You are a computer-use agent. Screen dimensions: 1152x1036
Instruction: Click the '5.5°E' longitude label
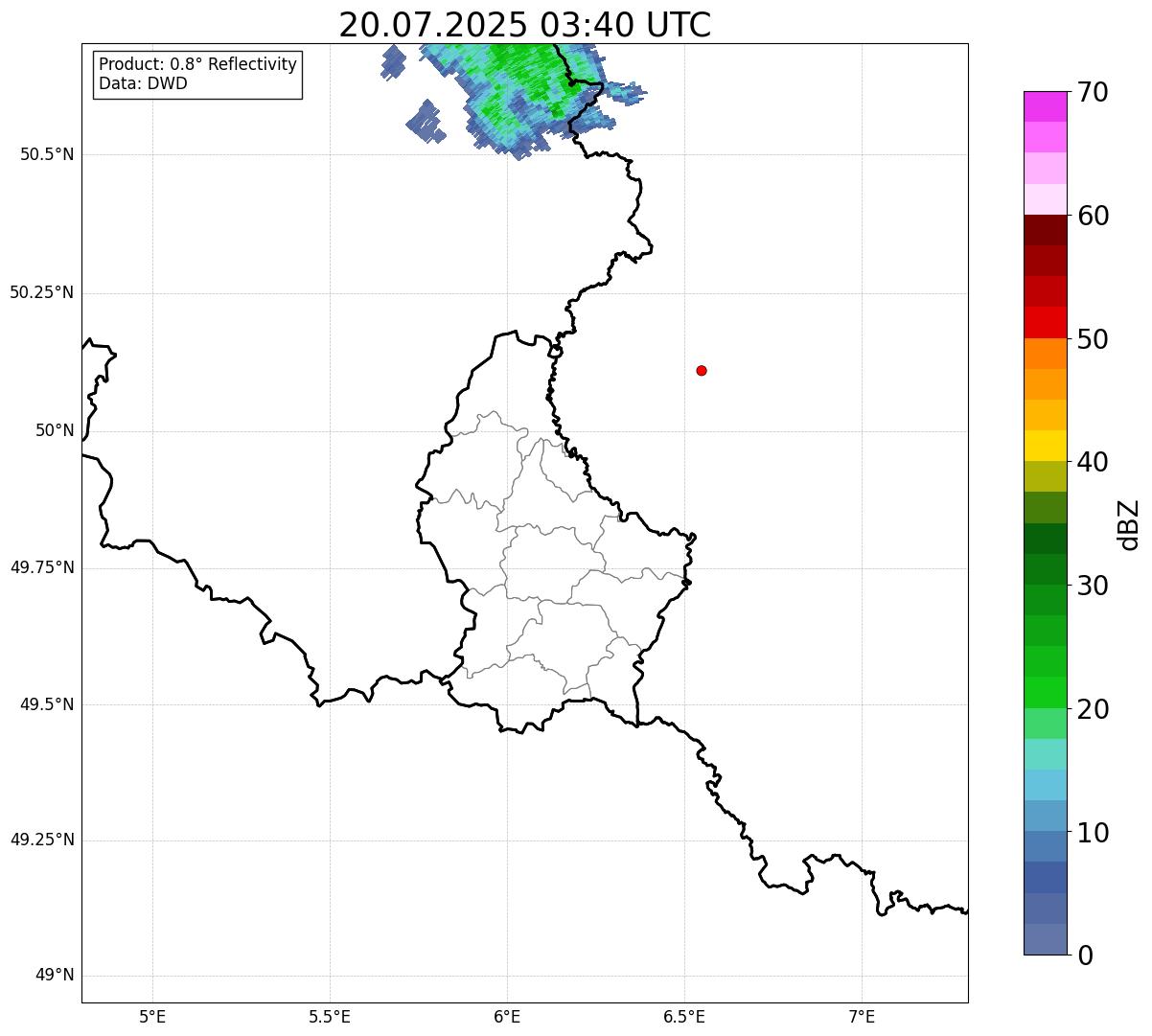coord(330,1017)
